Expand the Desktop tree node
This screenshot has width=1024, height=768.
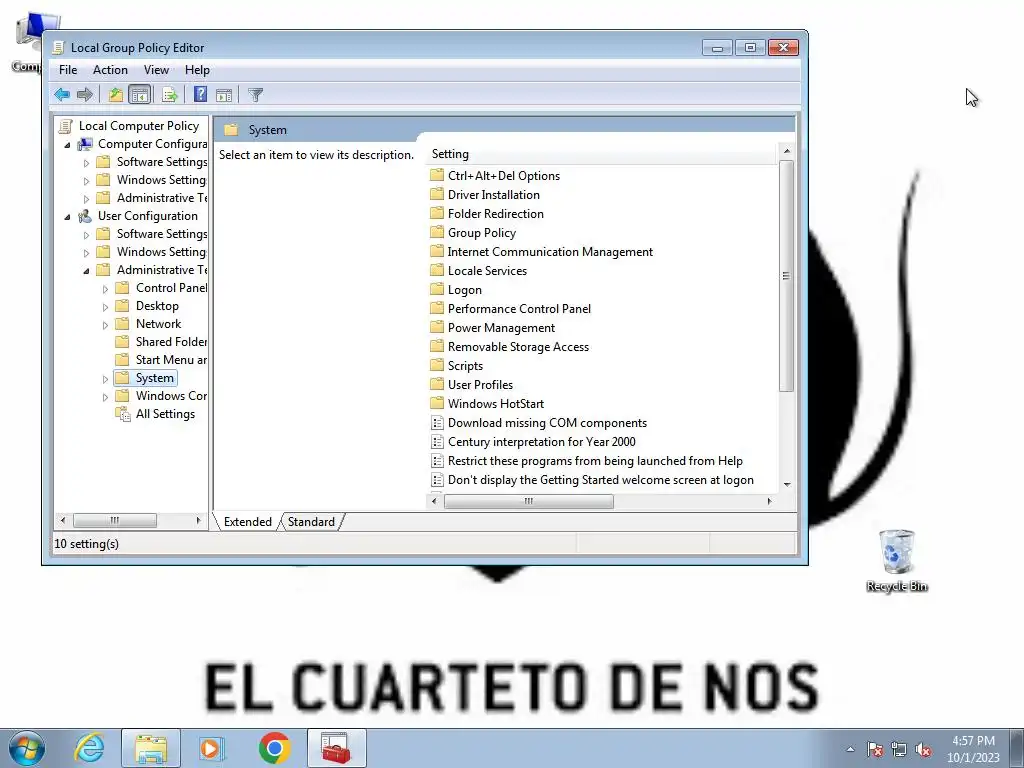(105, 307)
